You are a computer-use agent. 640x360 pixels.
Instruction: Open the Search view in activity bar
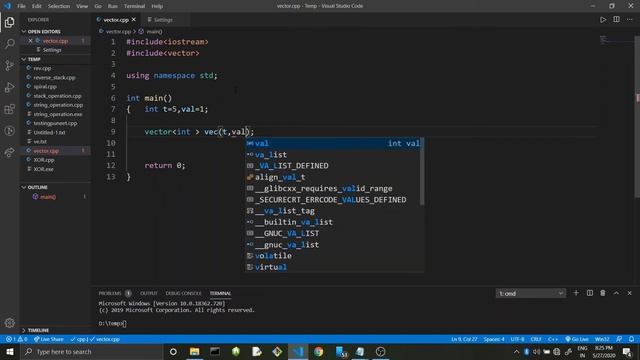click(9, 44)
